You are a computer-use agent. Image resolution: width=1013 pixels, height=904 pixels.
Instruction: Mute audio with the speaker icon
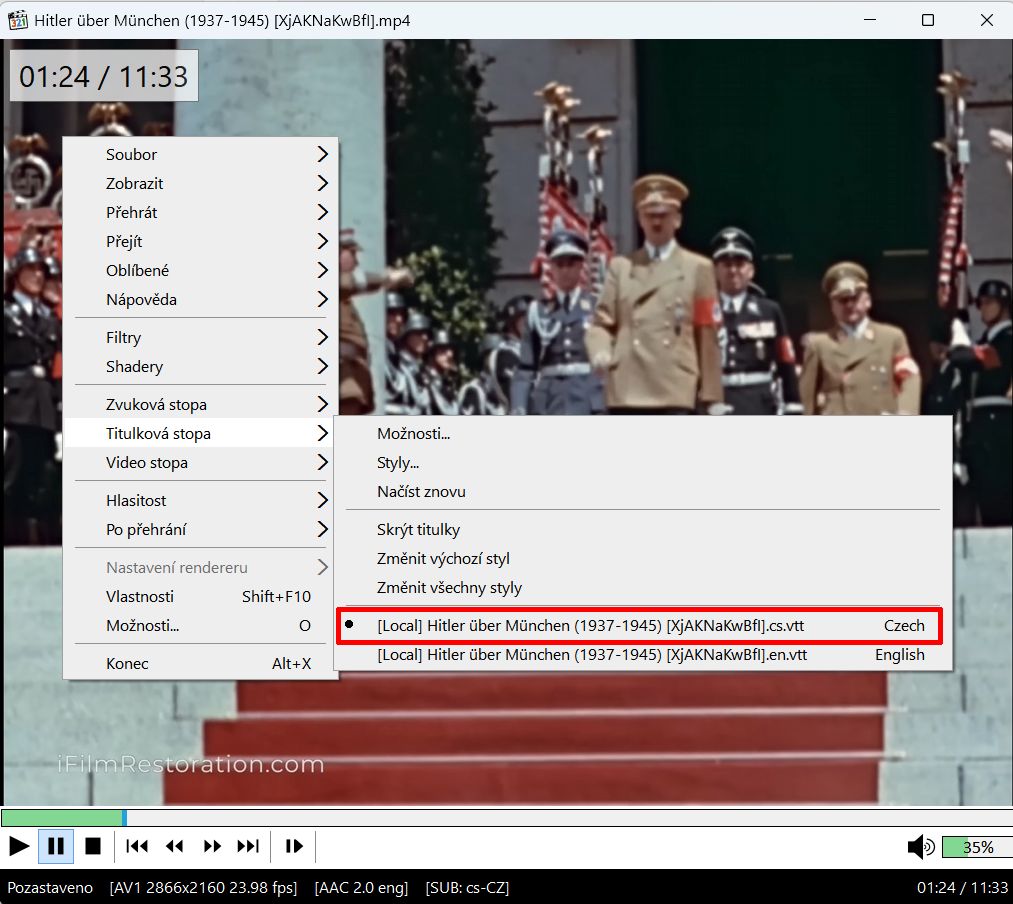point(919,847)
